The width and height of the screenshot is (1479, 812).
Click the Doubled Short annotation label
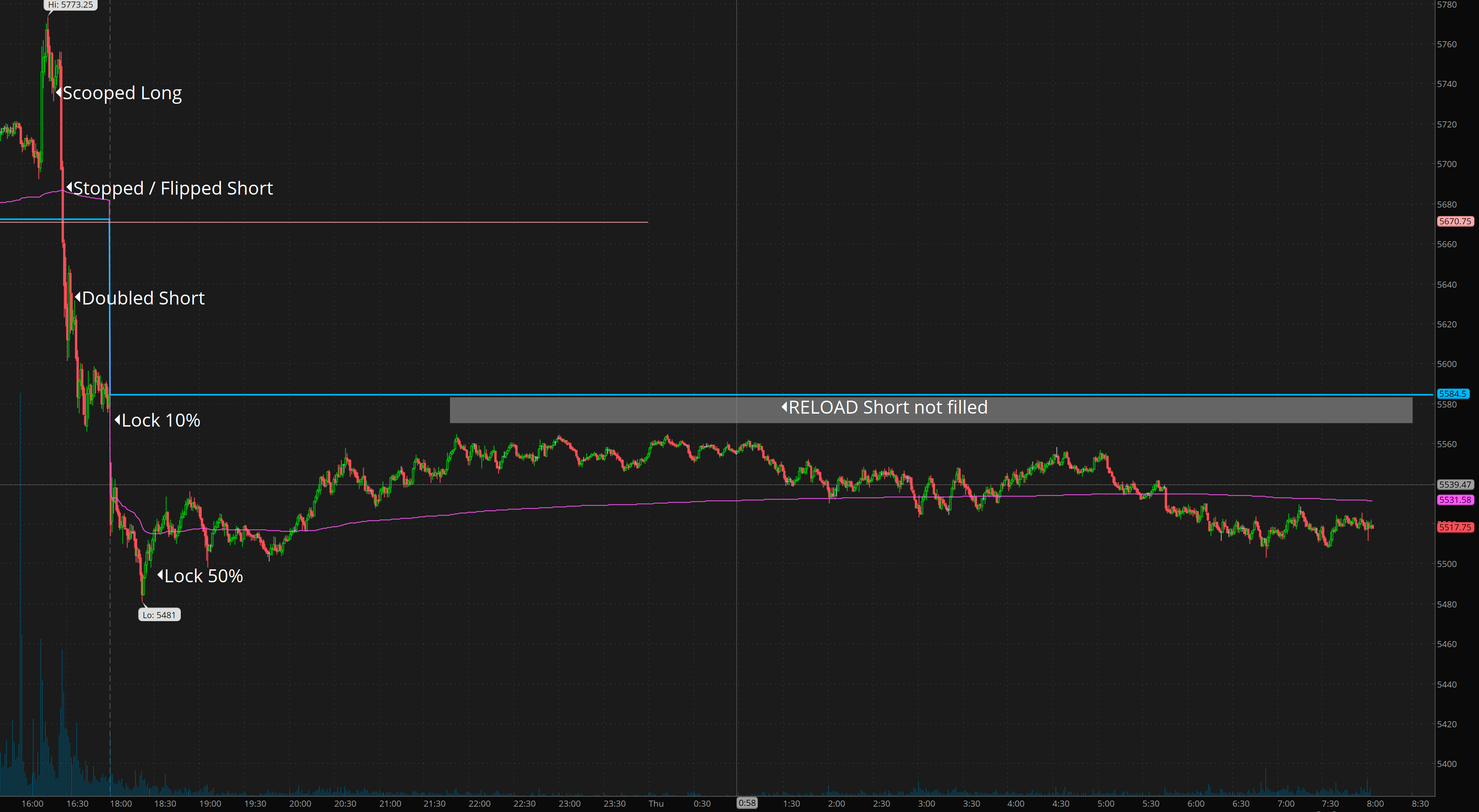pos(143,298)
